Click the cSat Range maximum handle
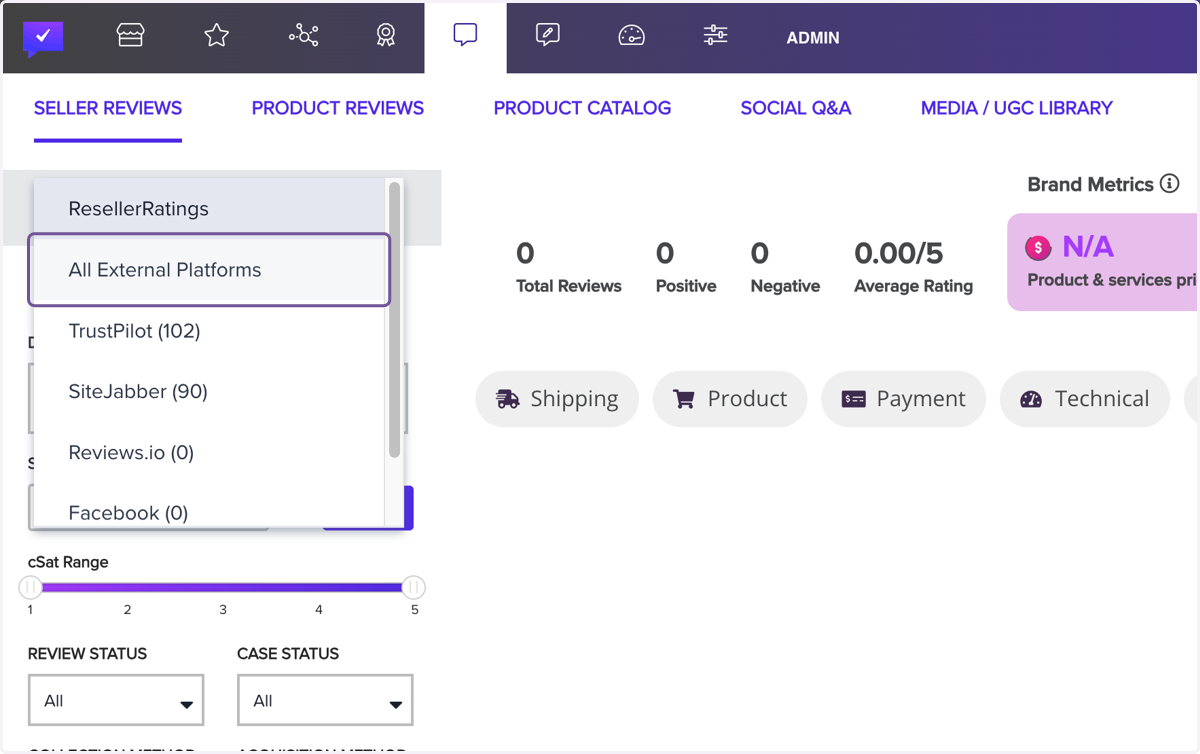The image size is (1200, 754). coord(414,587)
